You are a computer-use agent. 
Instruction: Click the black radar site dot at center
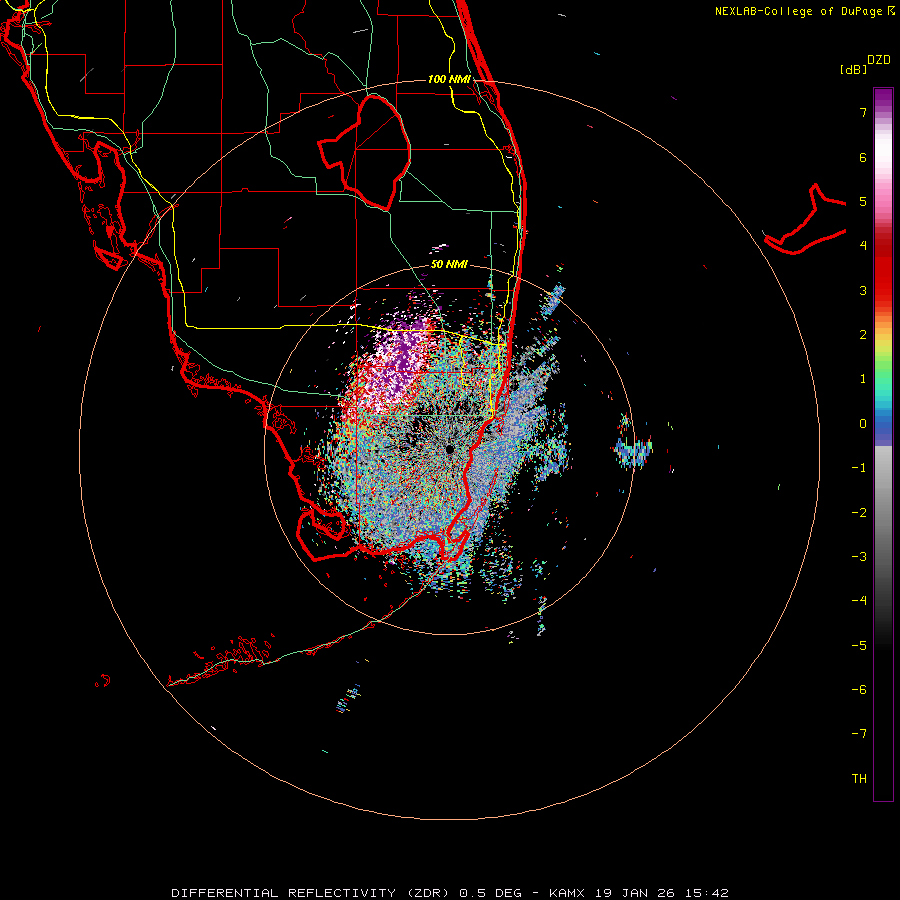pyautogui.click(x=450, y=449)
